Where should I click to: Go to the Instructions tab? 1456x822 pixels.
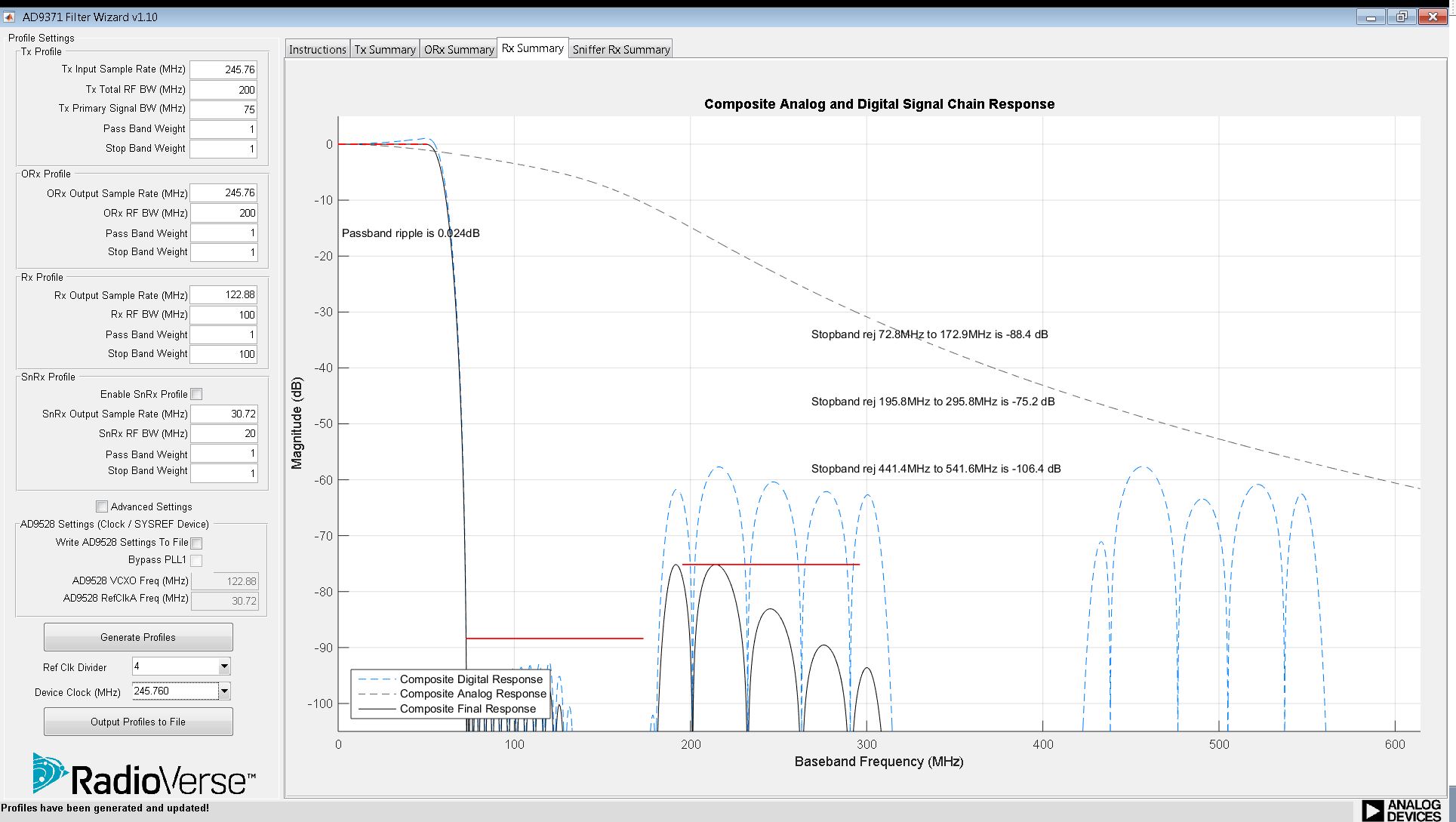point(317,50)
